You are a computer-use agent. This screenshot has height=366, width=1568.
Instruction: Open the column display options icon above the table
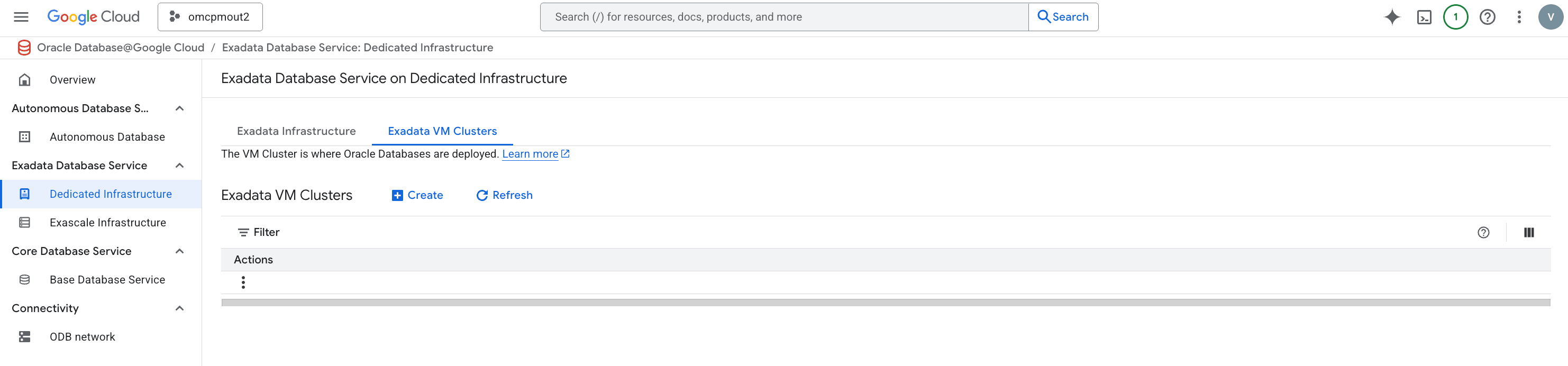tap(1528, 232)
